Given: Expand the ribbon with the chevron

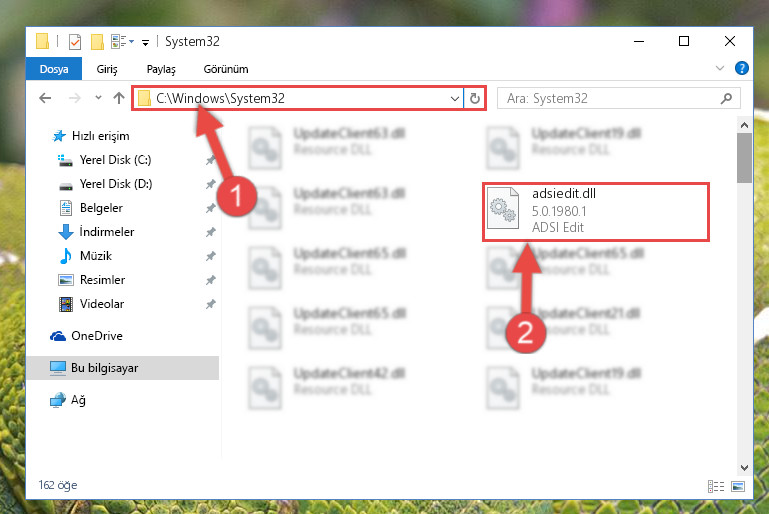Looking at the screenshot, I should coord(719,68).
